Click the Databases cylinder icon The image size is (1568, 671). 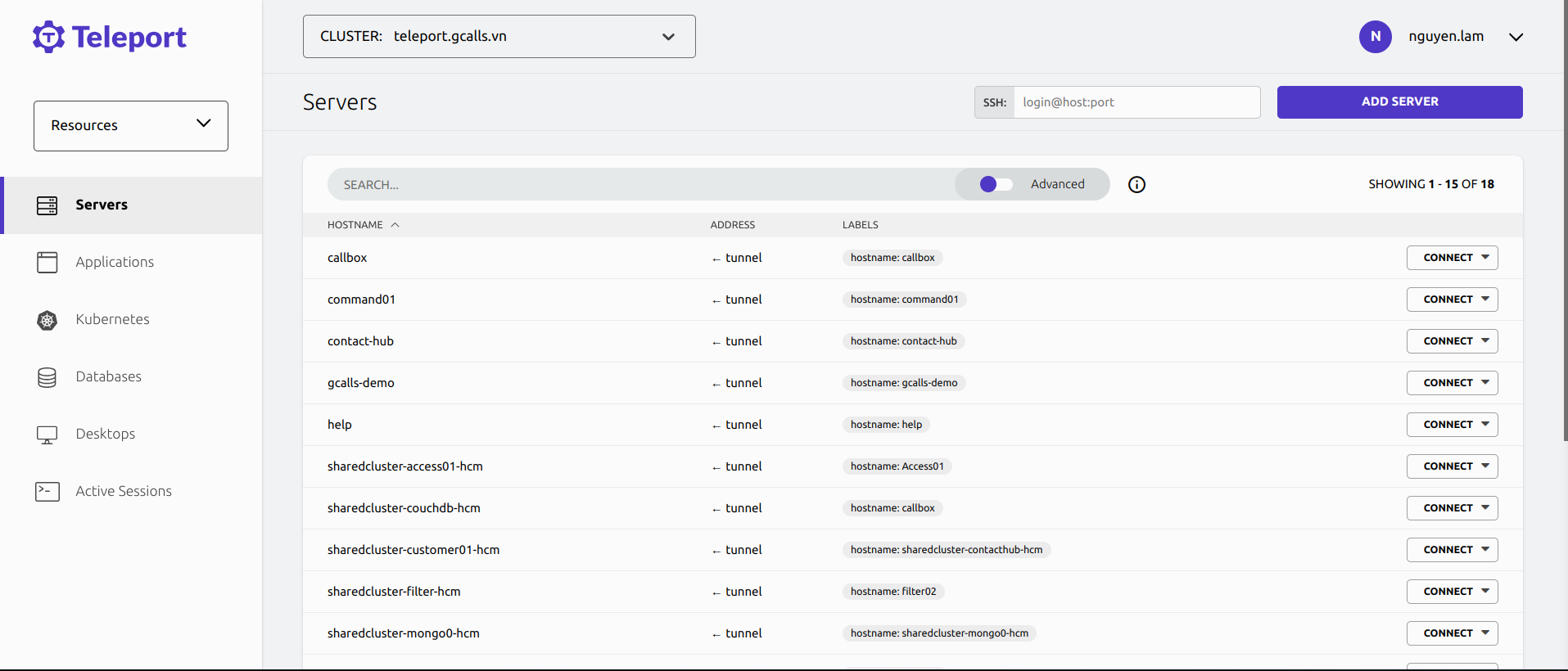pos(47,377)
